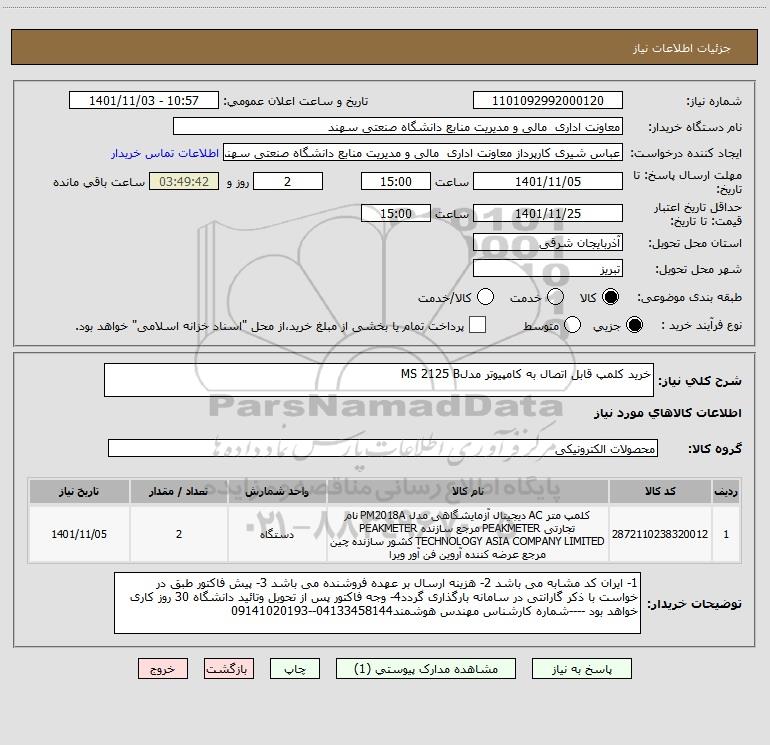Click the تعداد / مقدار column header
This screenshot has width=770, height=745.
[179, 491]
